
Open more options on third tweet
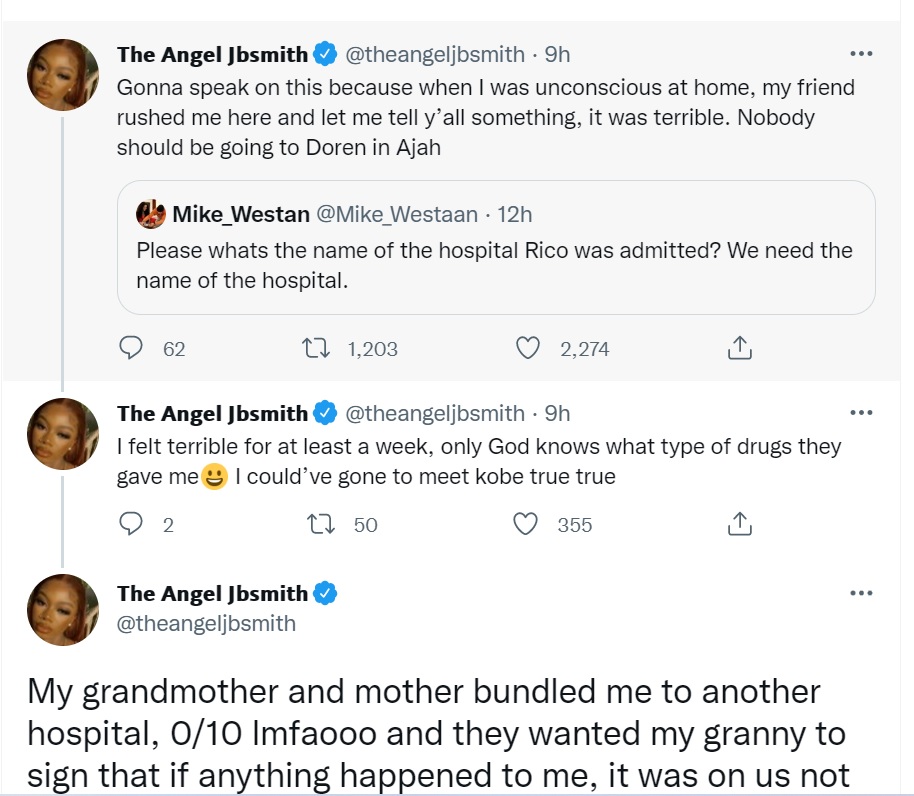pos(860,593)
